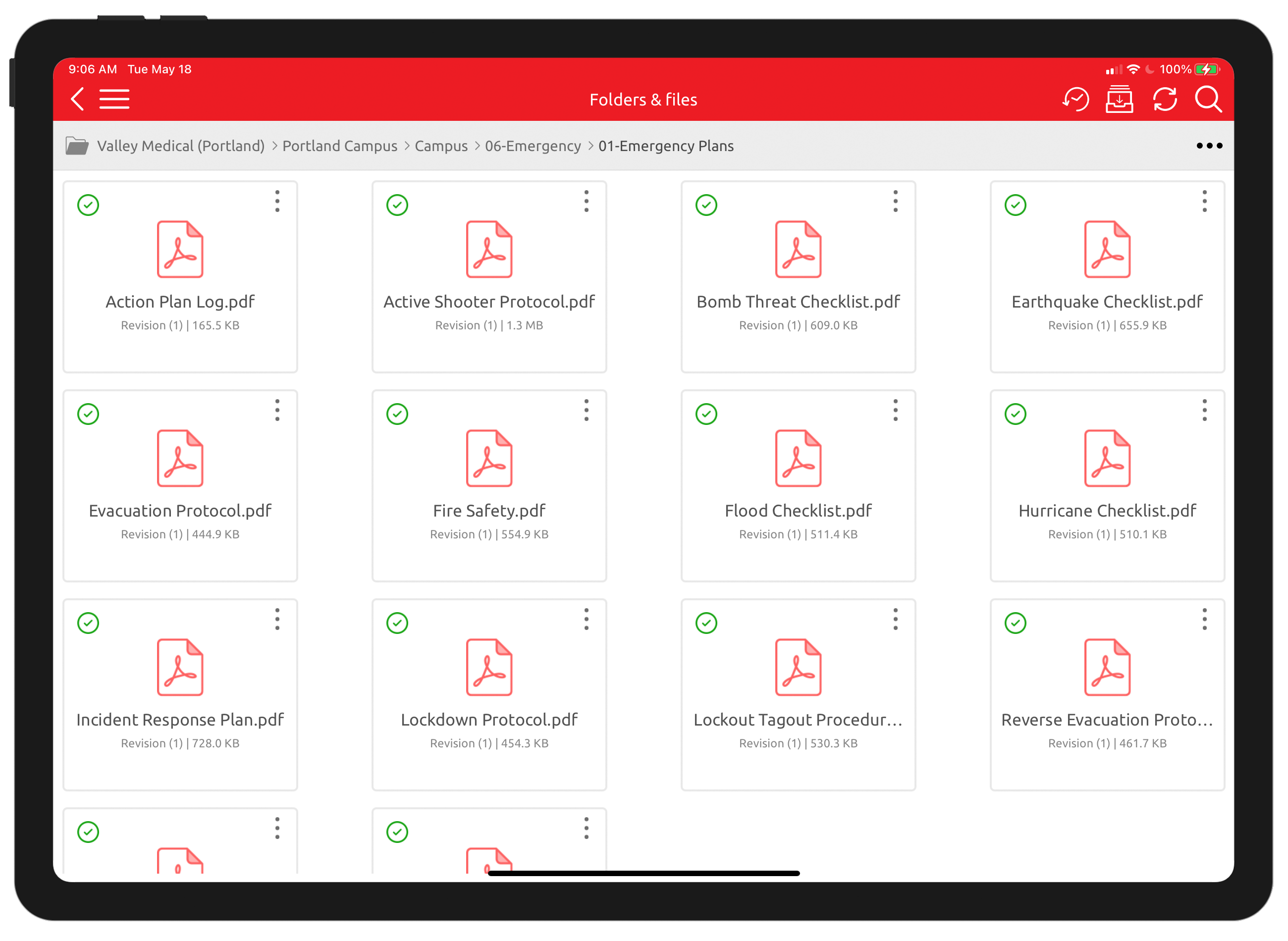The height and width of the screenshot is (941, 1288).
Task: Tap sync checkmark on Flood Checklist.pdf
Action: click(x=706, y=414)
